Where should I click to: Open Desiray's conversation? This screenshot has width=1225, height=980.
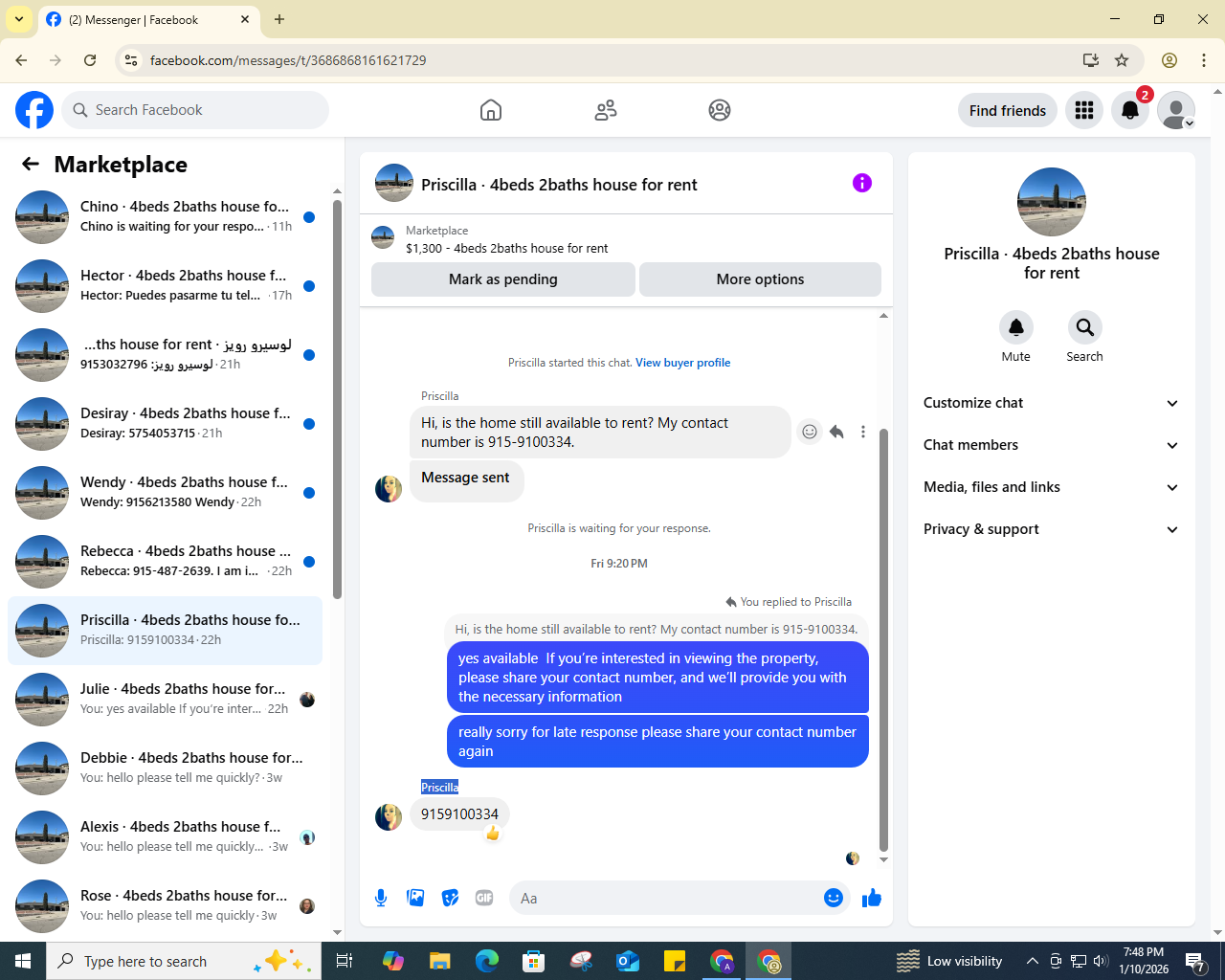click(166, 424)
